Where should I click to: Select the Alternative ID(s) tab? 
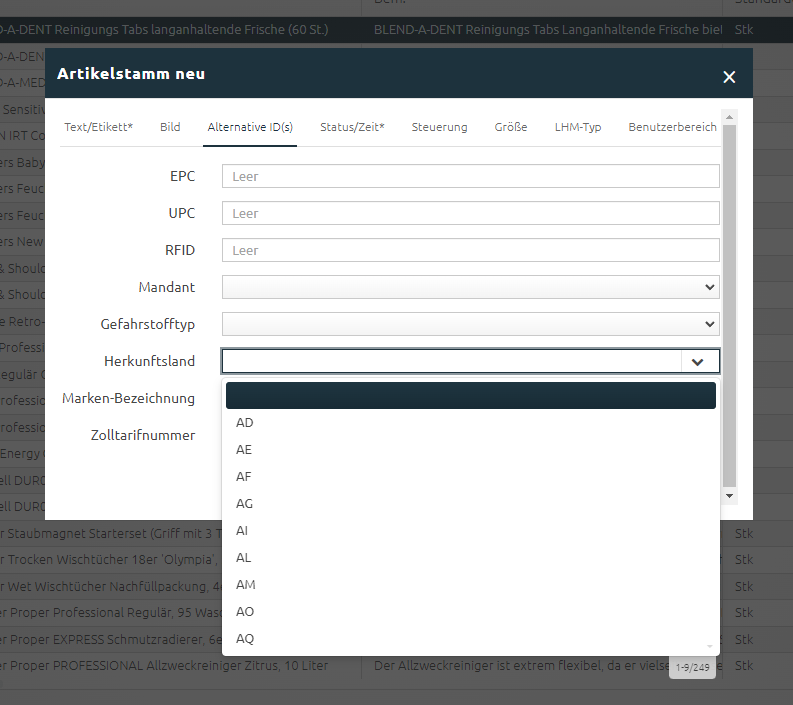tap(250, 127)
